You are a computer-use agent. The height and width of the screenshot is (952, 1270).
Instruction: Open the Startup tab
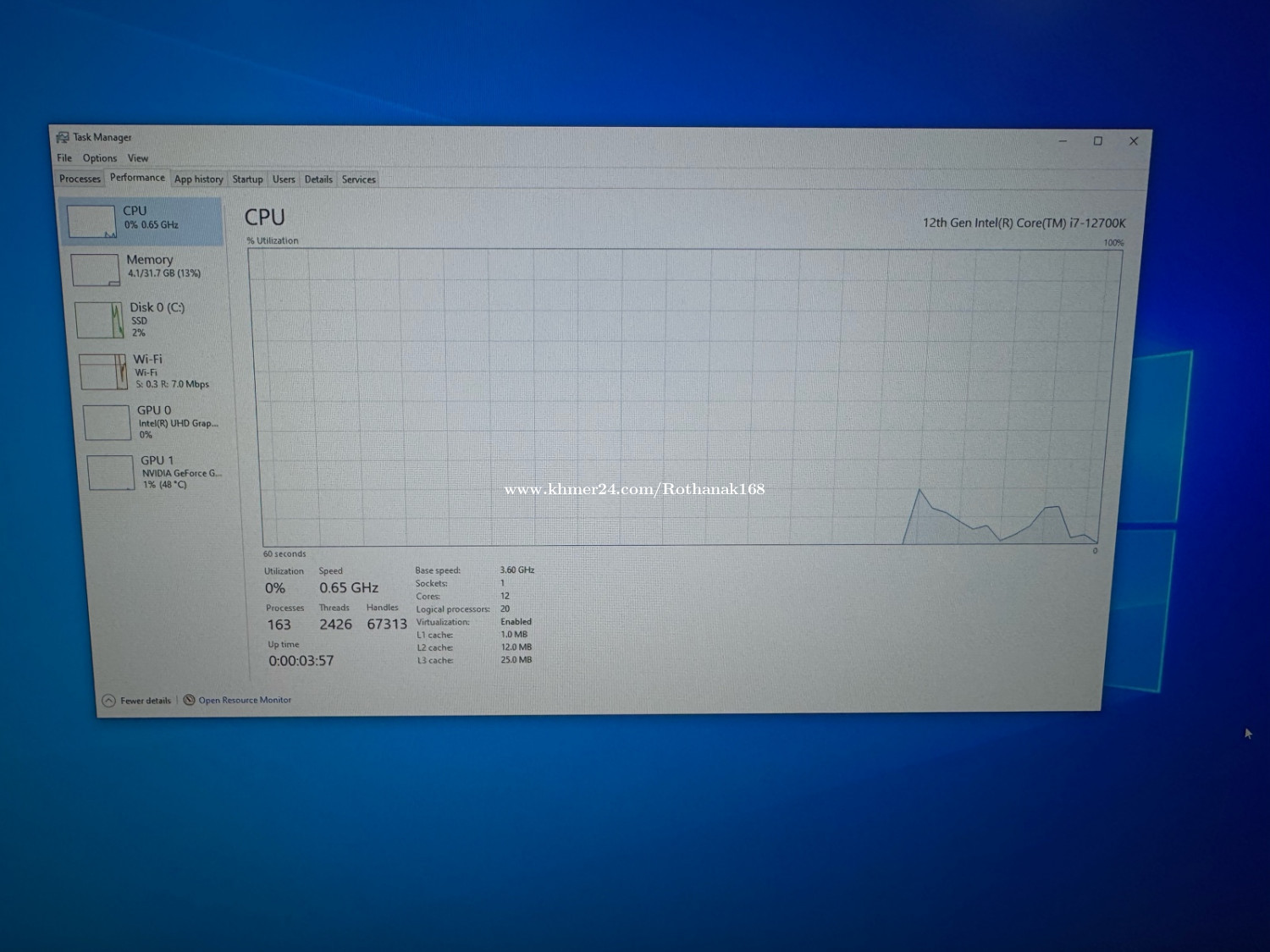(x=248, y=179)
